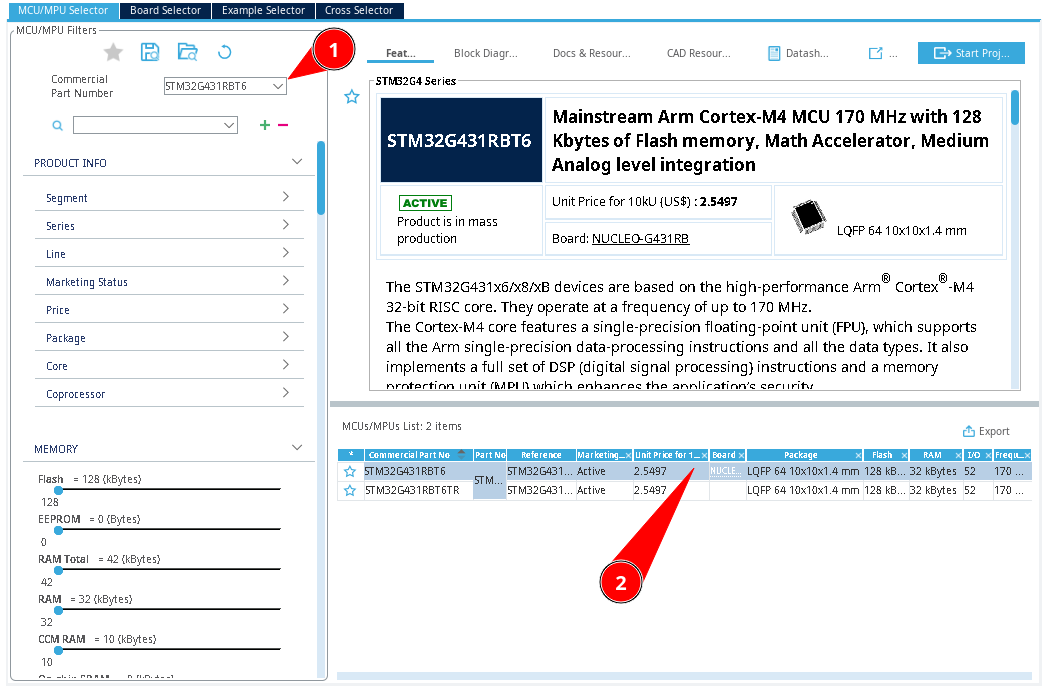1049x692 pixels.
Task: Expand the Core filter
Action: pos(286,365)
